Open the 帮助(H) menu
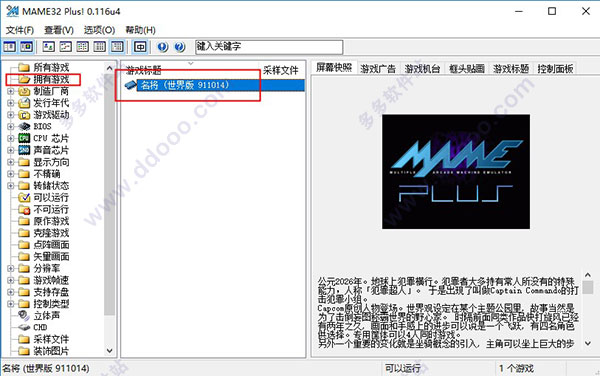Screen dimensions: 600x376 140,30
